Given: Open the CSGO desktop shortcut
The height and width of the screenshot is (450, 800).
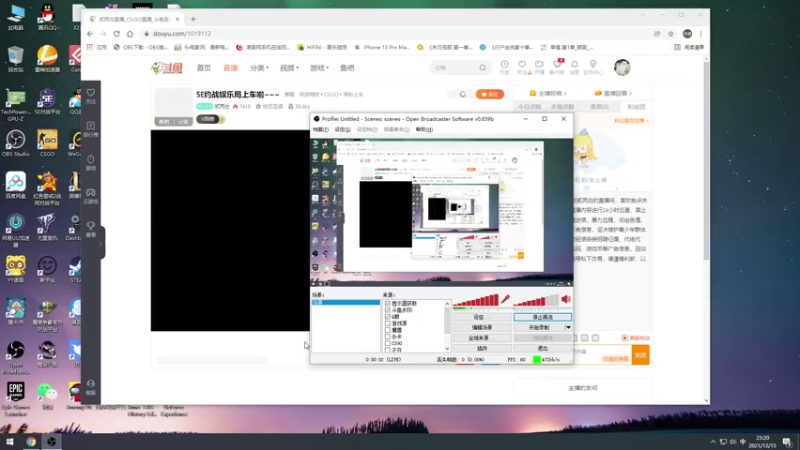Looking at the screenshot, I should [x=47, y=143].
